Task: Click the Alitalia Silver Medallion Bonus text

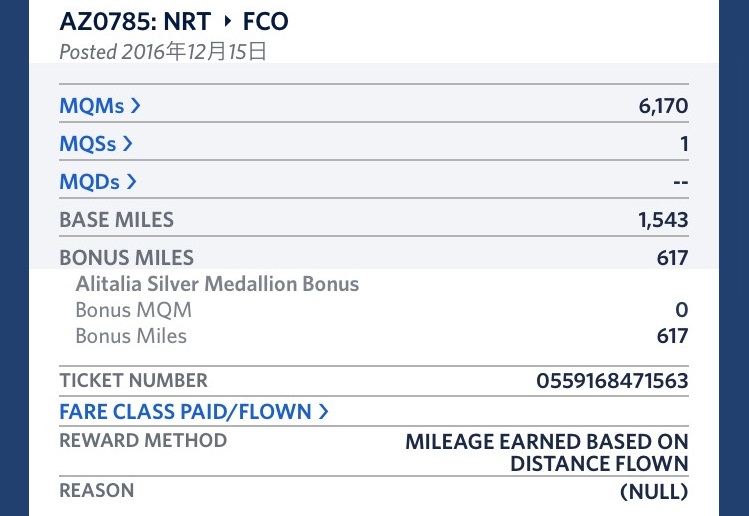Action: 217,284
